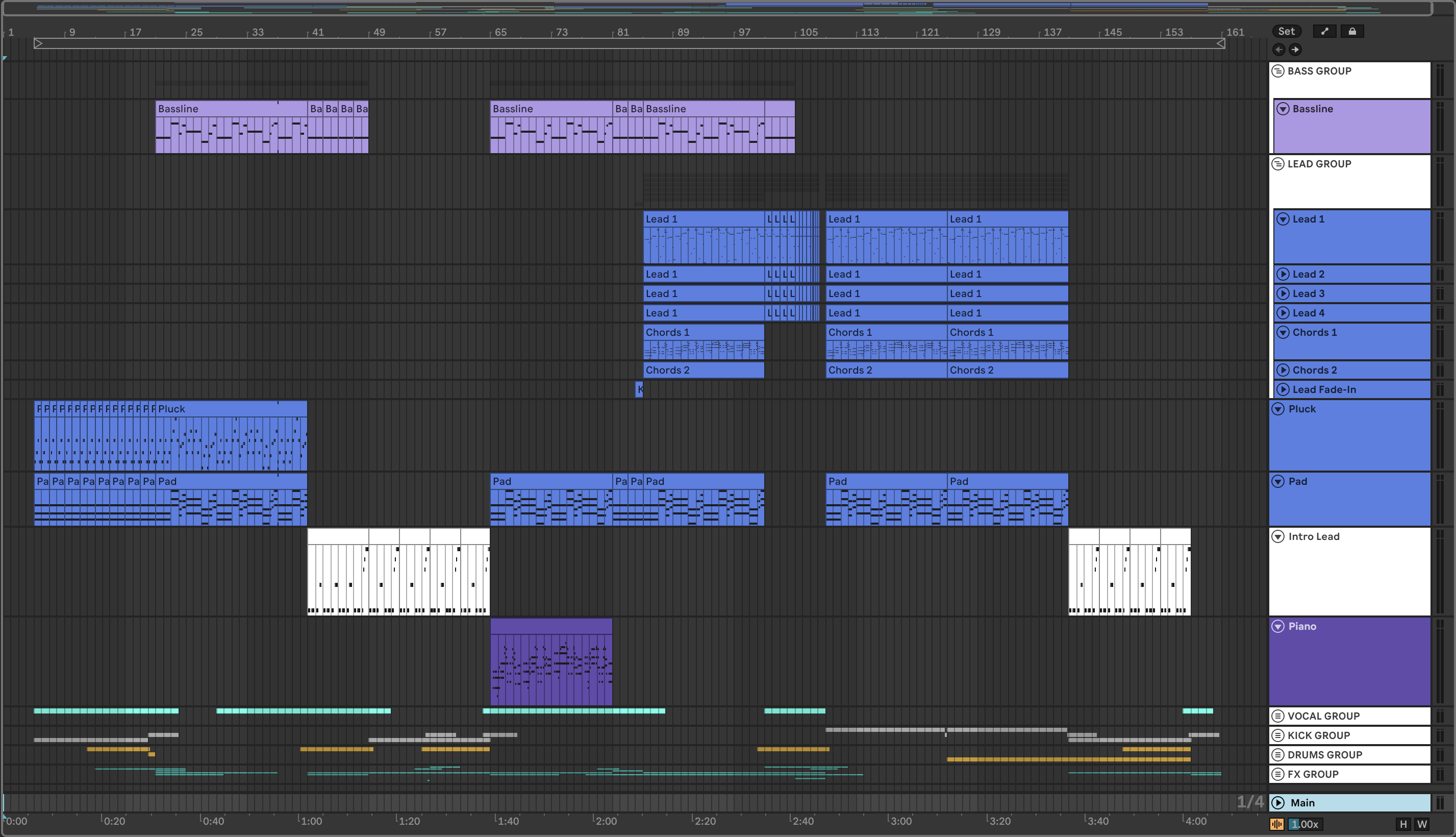1456x837 pixels.
Task: Click the orange waveform zoom icon
Action: click(1277, 824)
